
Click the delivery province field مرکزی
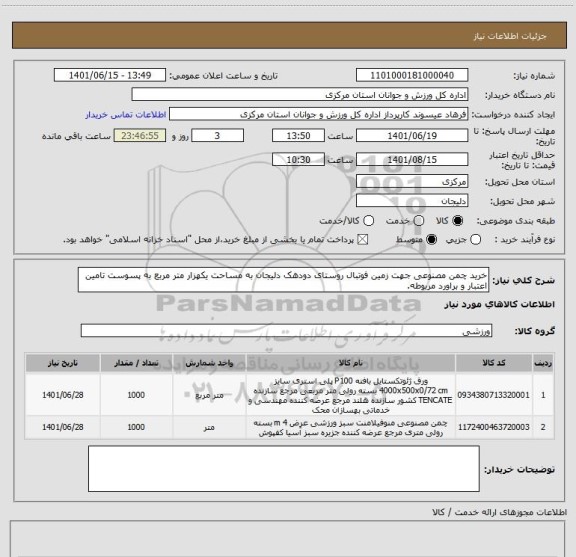tap(412, 181)
